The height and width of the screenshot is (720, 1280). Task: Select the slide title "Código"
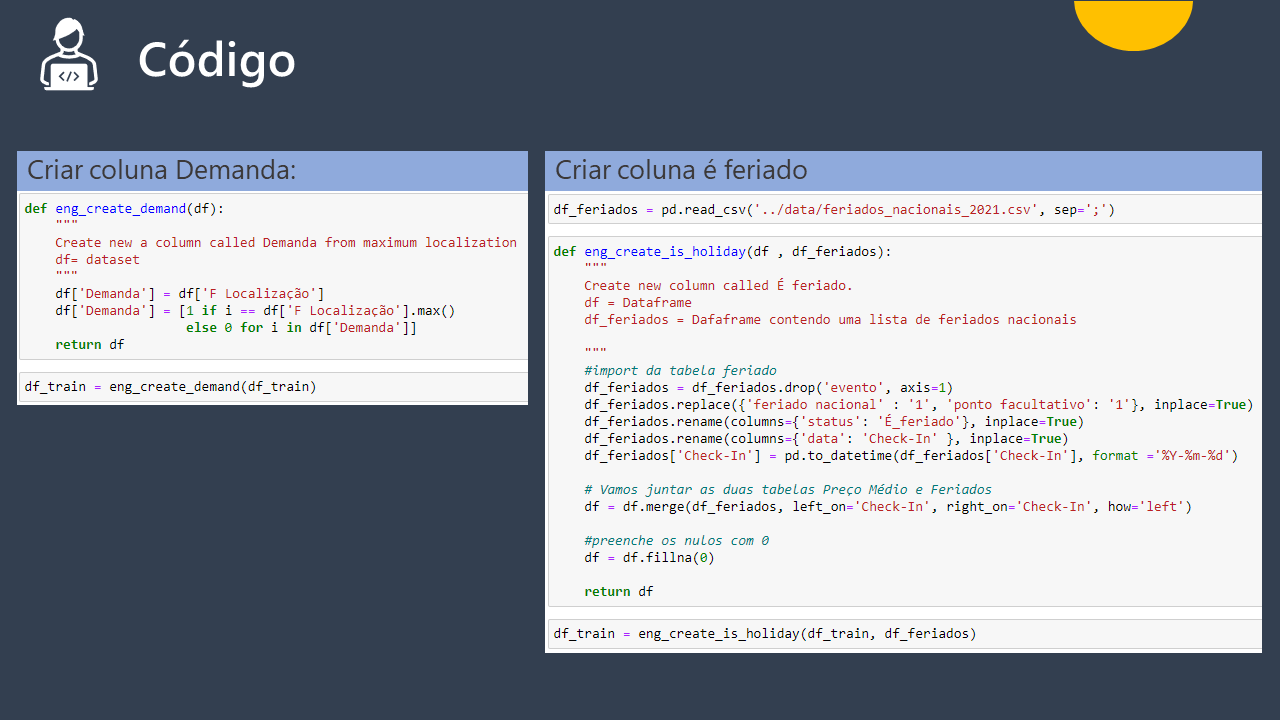(x=217, y=60)
